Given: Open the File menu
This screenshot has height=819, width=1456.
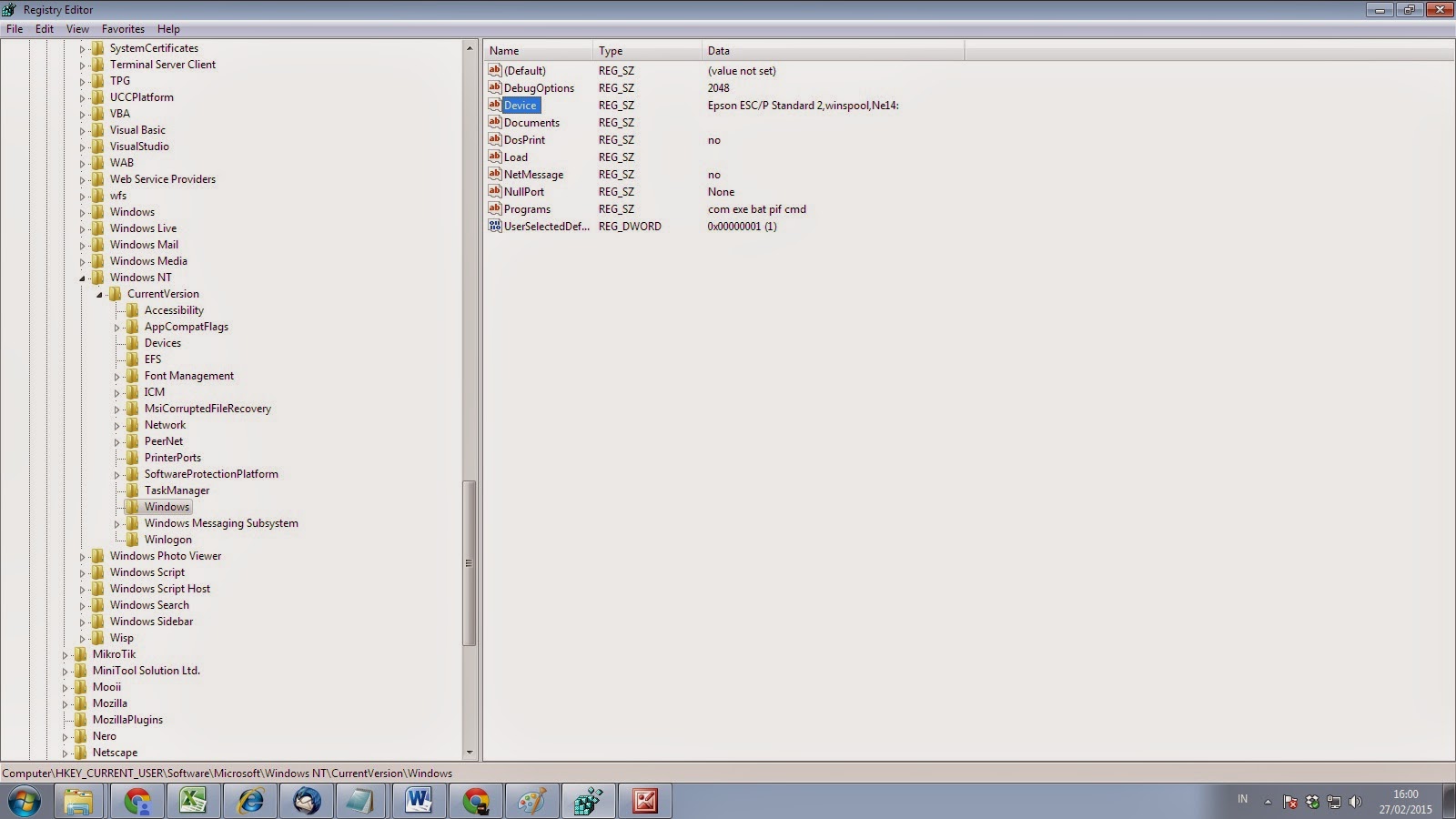Looking at the screenshot, I should pos(15,29).
